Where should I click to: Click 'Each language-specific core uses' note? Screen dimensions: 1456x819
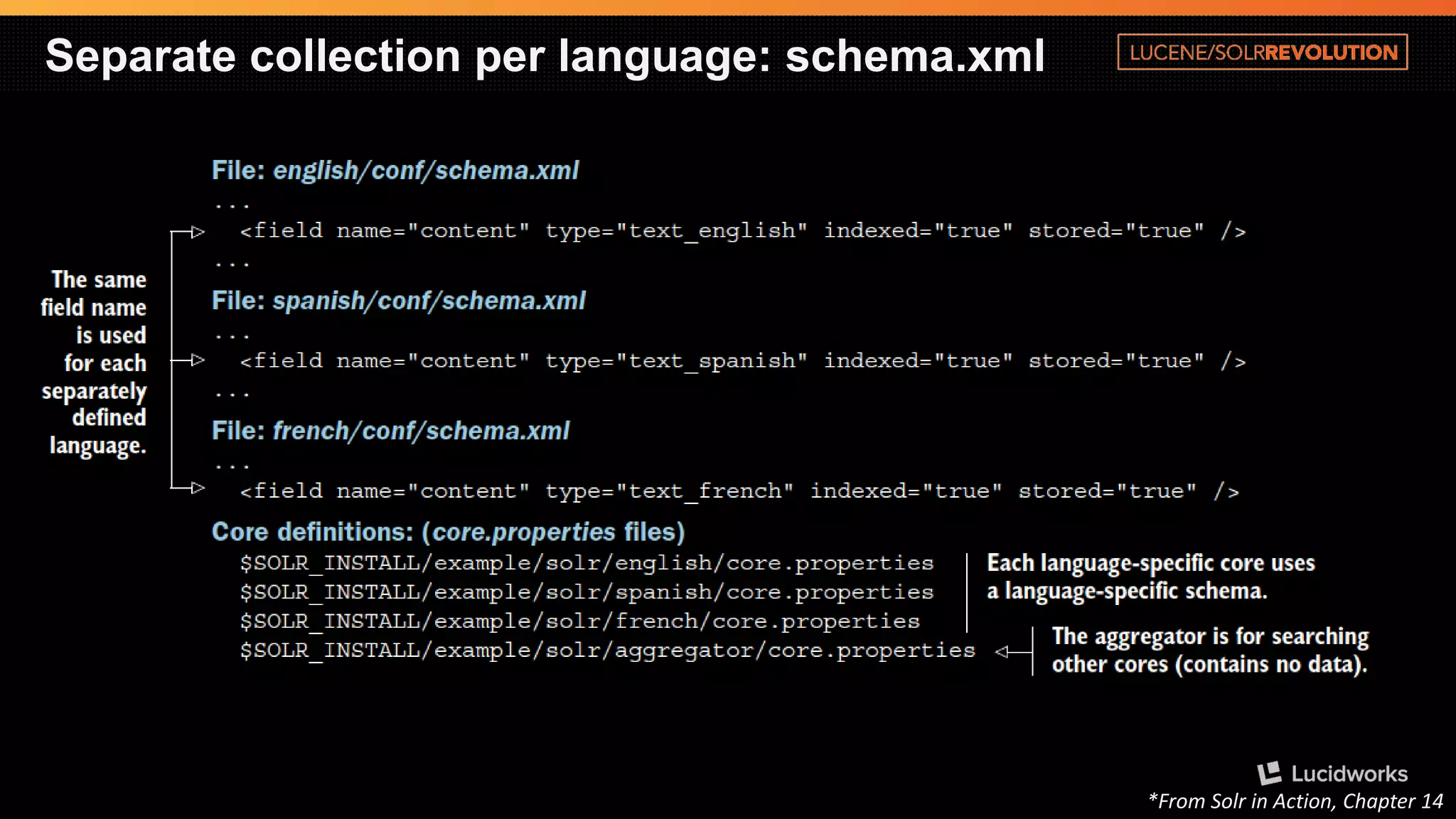tap(1151, 577)
